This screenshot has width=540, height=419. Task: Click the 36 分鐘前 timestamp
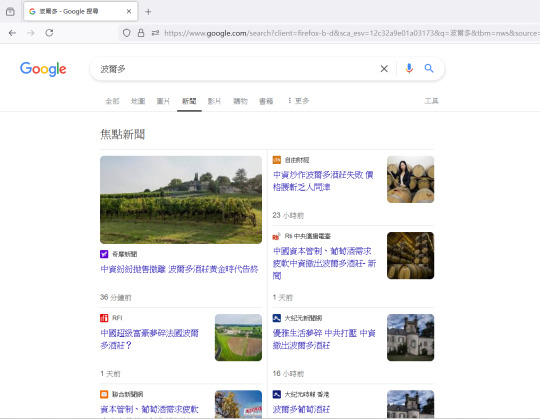pyautogui.click(x=116, y=297)
